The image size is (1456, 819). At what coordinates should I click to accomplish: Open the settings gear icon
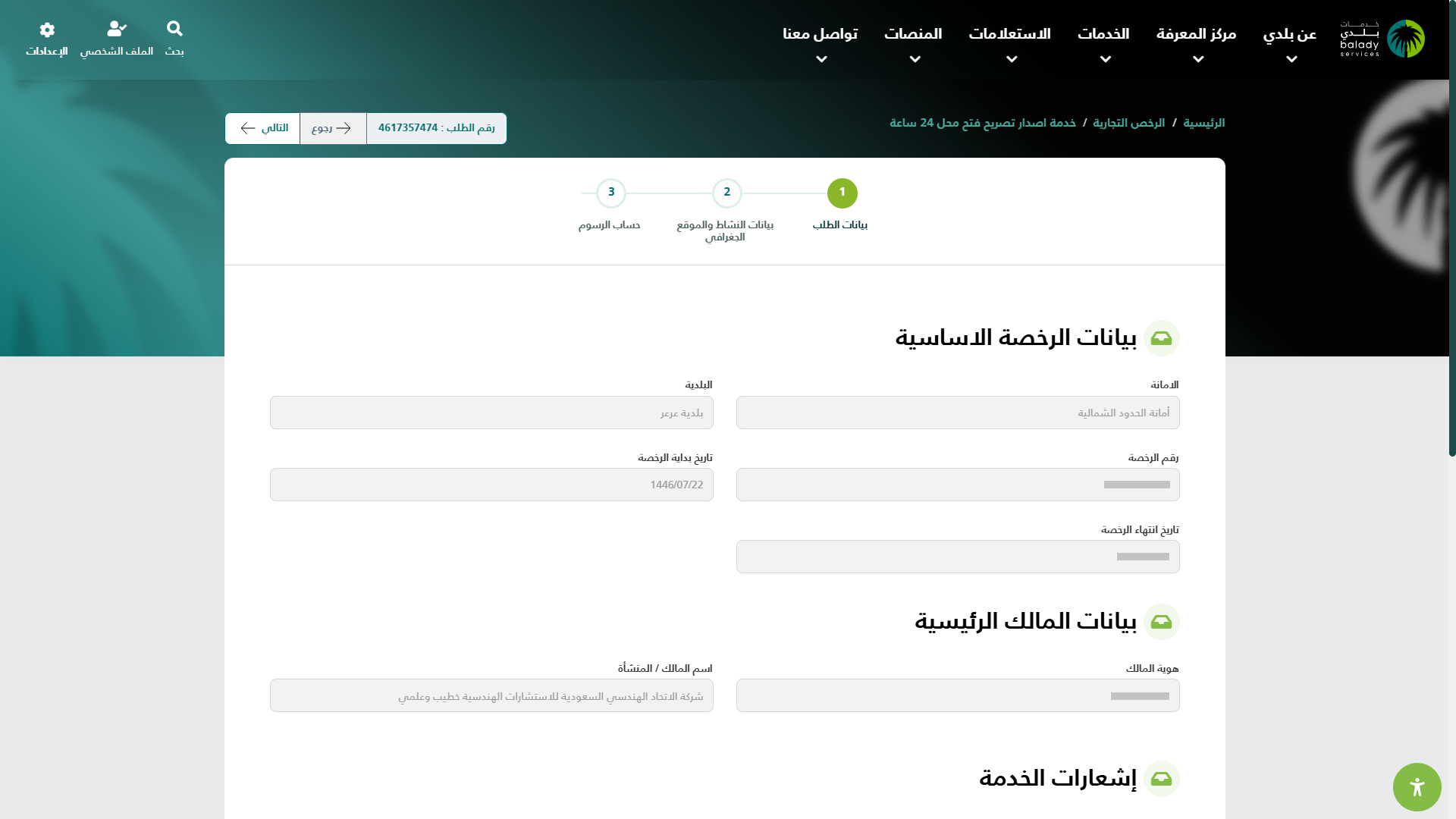pos(47,30)
